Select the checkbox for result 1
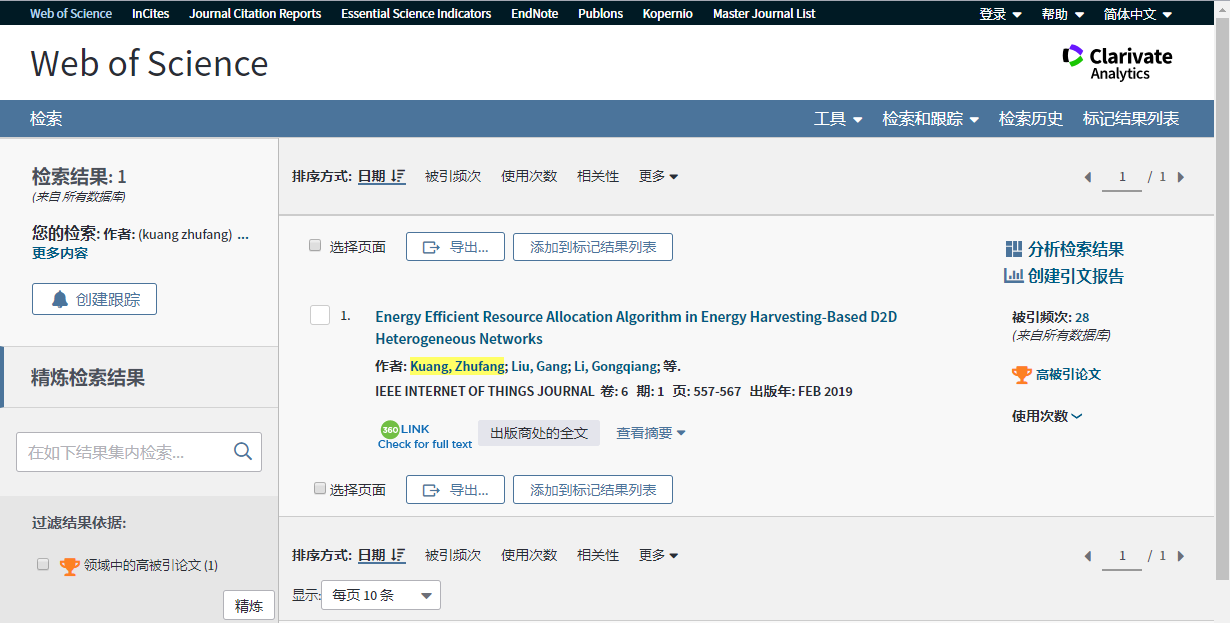This screenshot has width=1230, height=623. tap(320, 316)
